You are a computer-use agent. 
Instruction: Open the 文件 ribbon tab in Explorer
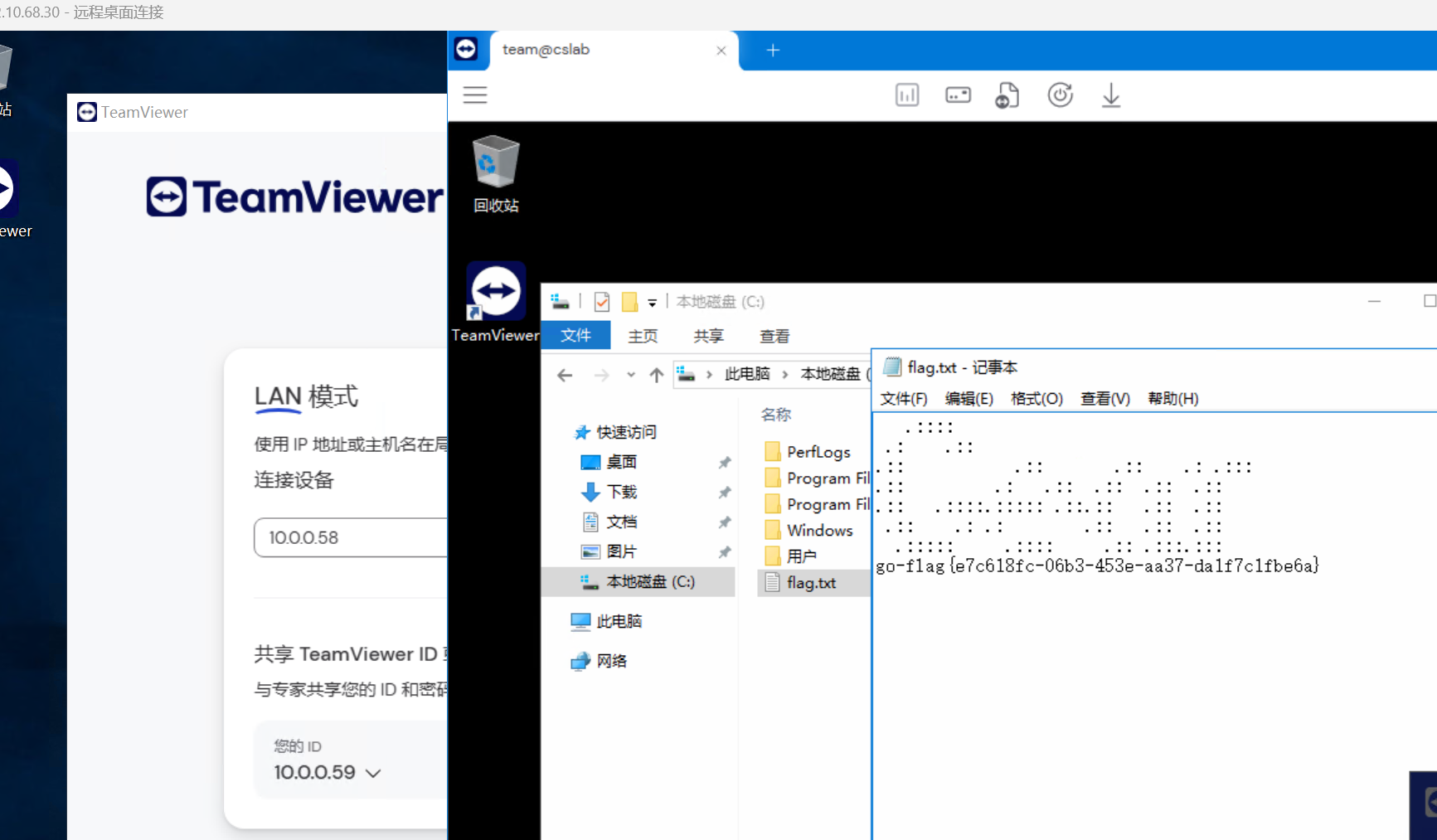[575, 336]
